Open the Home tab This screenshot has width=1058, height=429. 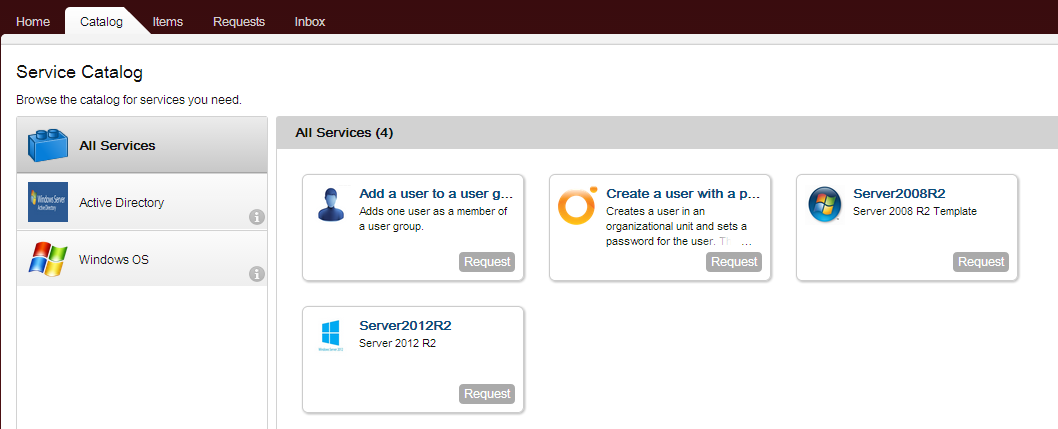33,21
